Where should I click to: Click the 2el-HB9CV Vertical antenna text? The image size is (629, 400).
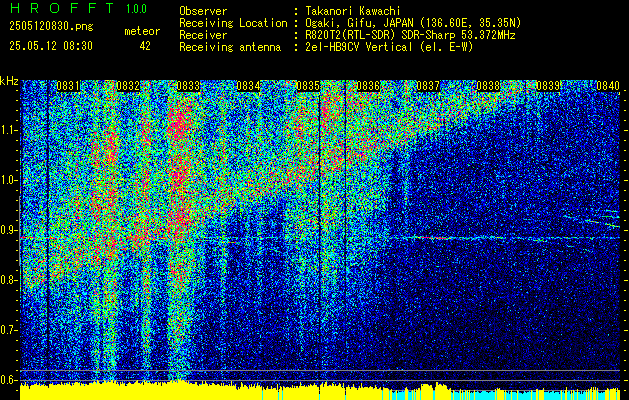389,47
